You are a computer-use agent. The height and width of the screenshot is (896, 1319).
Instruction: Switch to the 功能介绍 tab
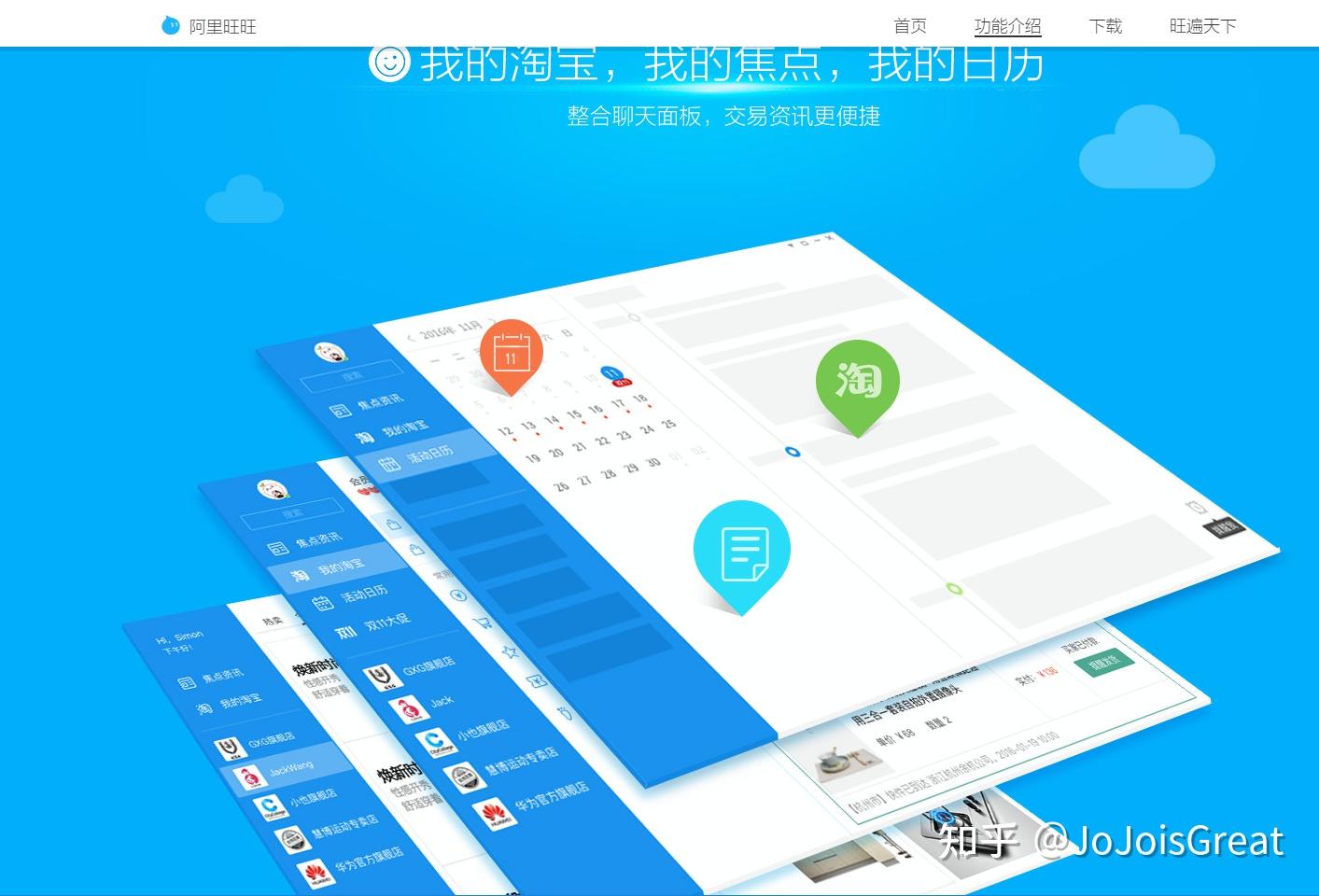pos(1006,26)
